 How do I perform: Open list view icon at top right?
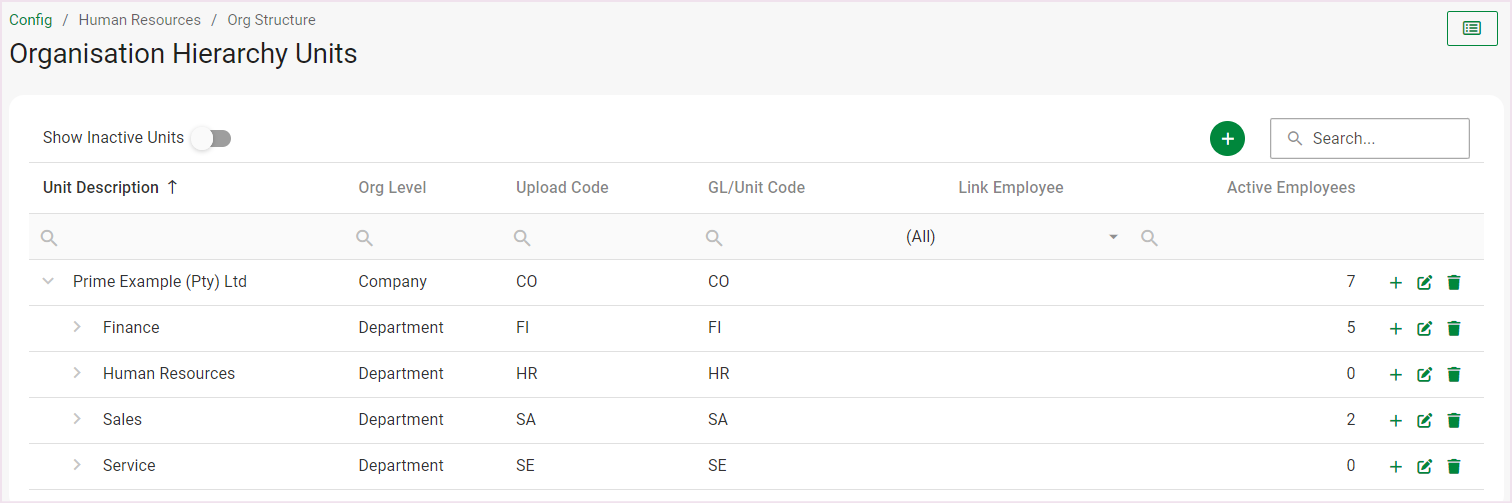(1472, 28)
